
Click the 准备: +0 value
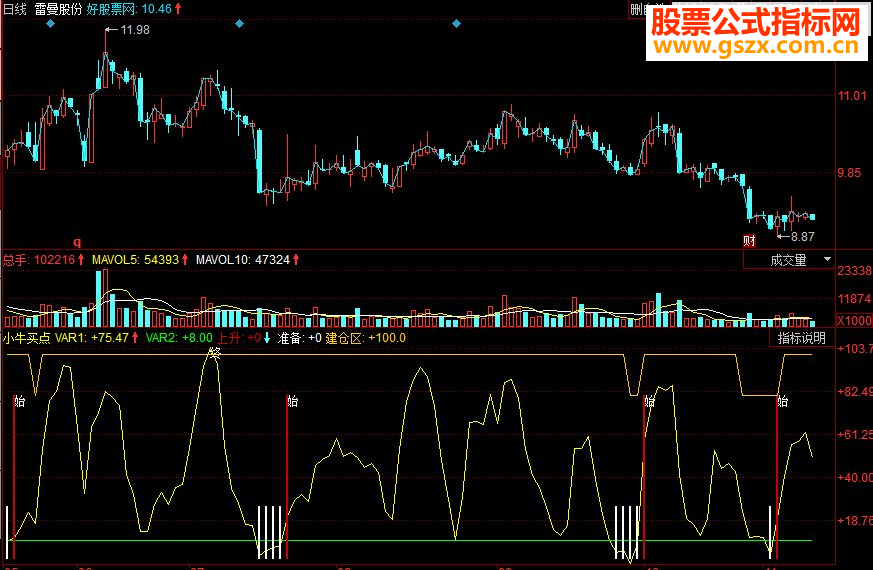300,338
